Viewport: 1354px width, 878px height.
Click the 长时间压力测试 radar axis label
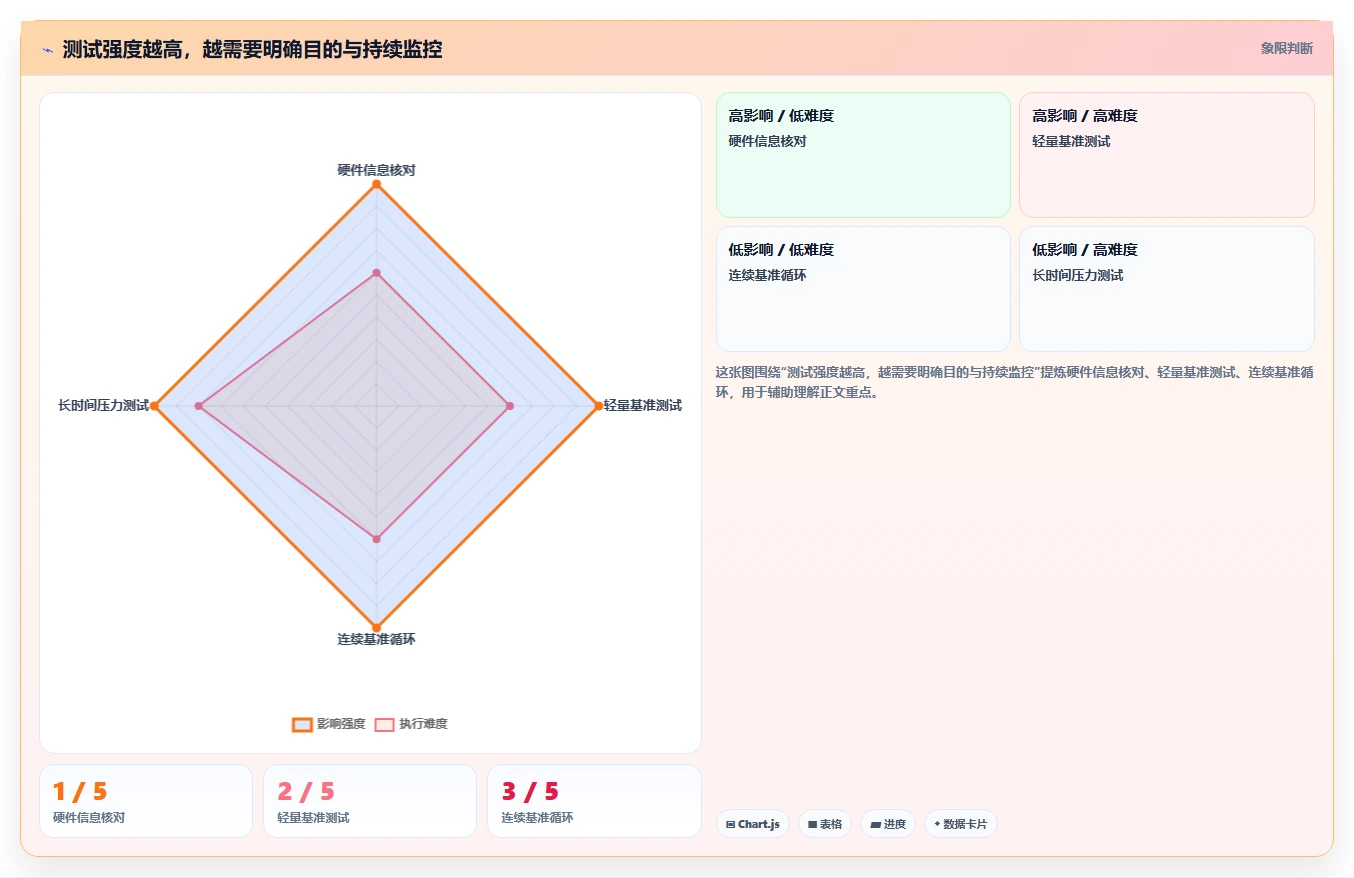[103, 405]
